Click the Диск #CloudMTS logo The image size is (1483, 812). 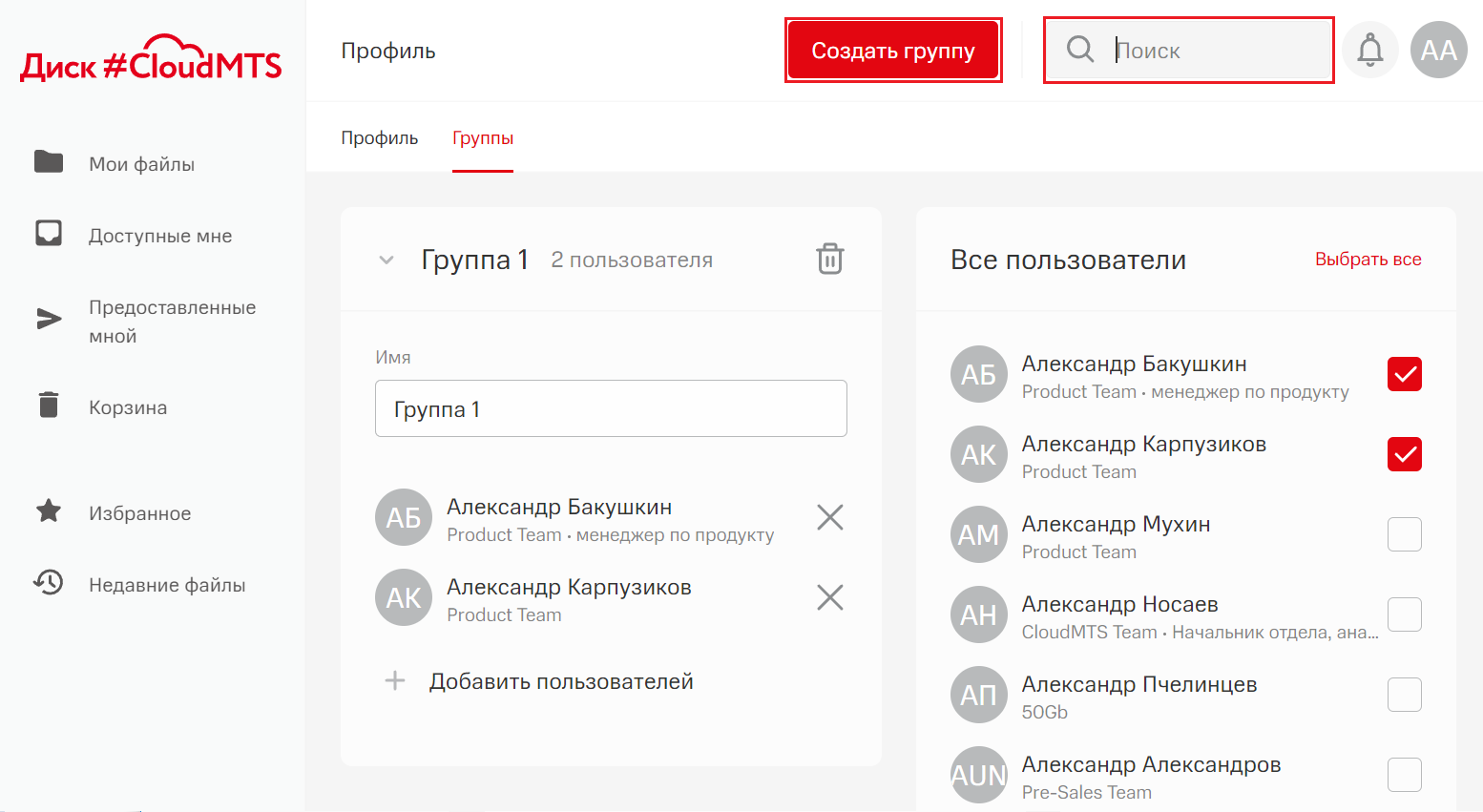pyautogui.click(x=151, y=59)
